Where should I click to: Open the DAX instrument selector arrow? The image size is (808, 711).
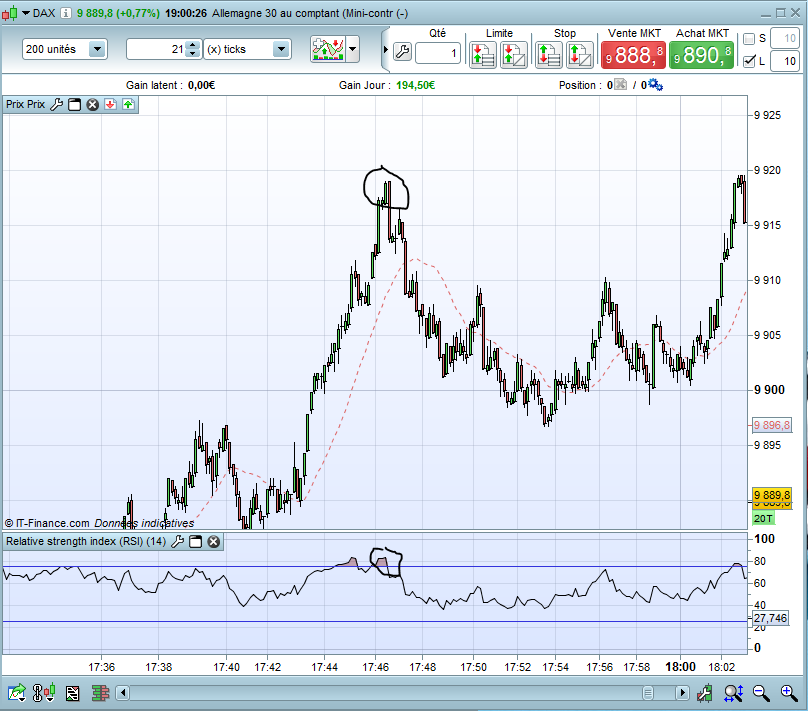click(x=26, y=13)
